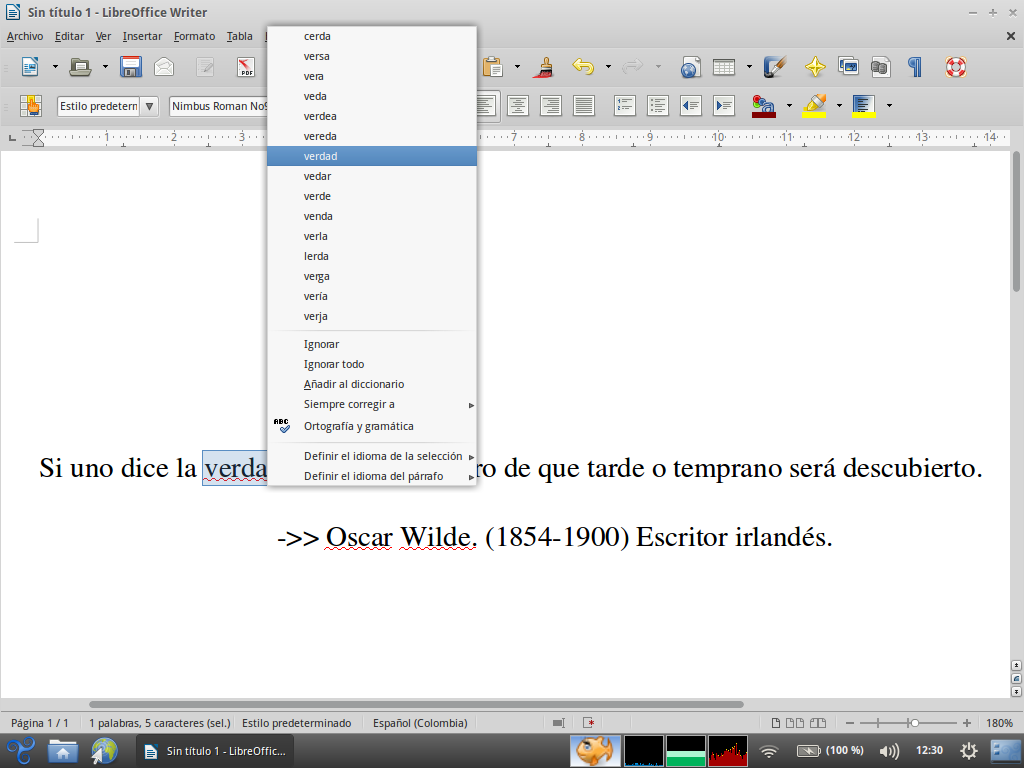Open the Archivo menu
1024x768 pixels.
click(25, 37)
